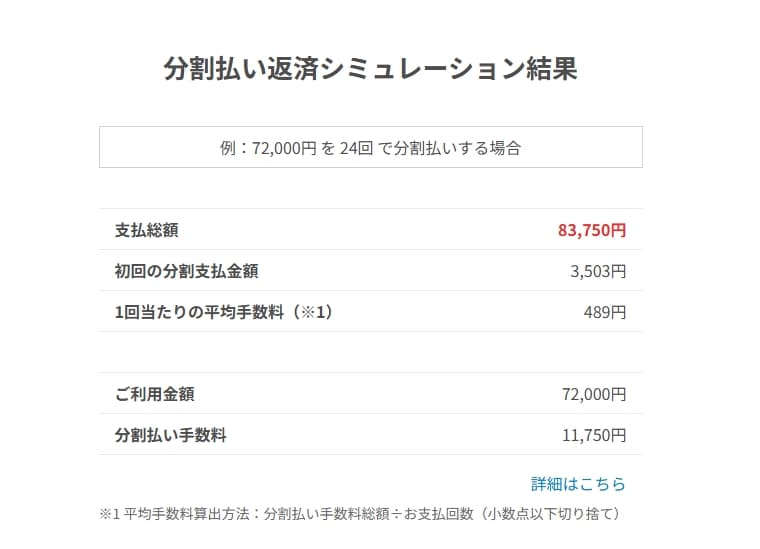The height and width of the screenshot is (549, 760).
Task: Select the 11,750円 fee value
Action: point(594,435)
